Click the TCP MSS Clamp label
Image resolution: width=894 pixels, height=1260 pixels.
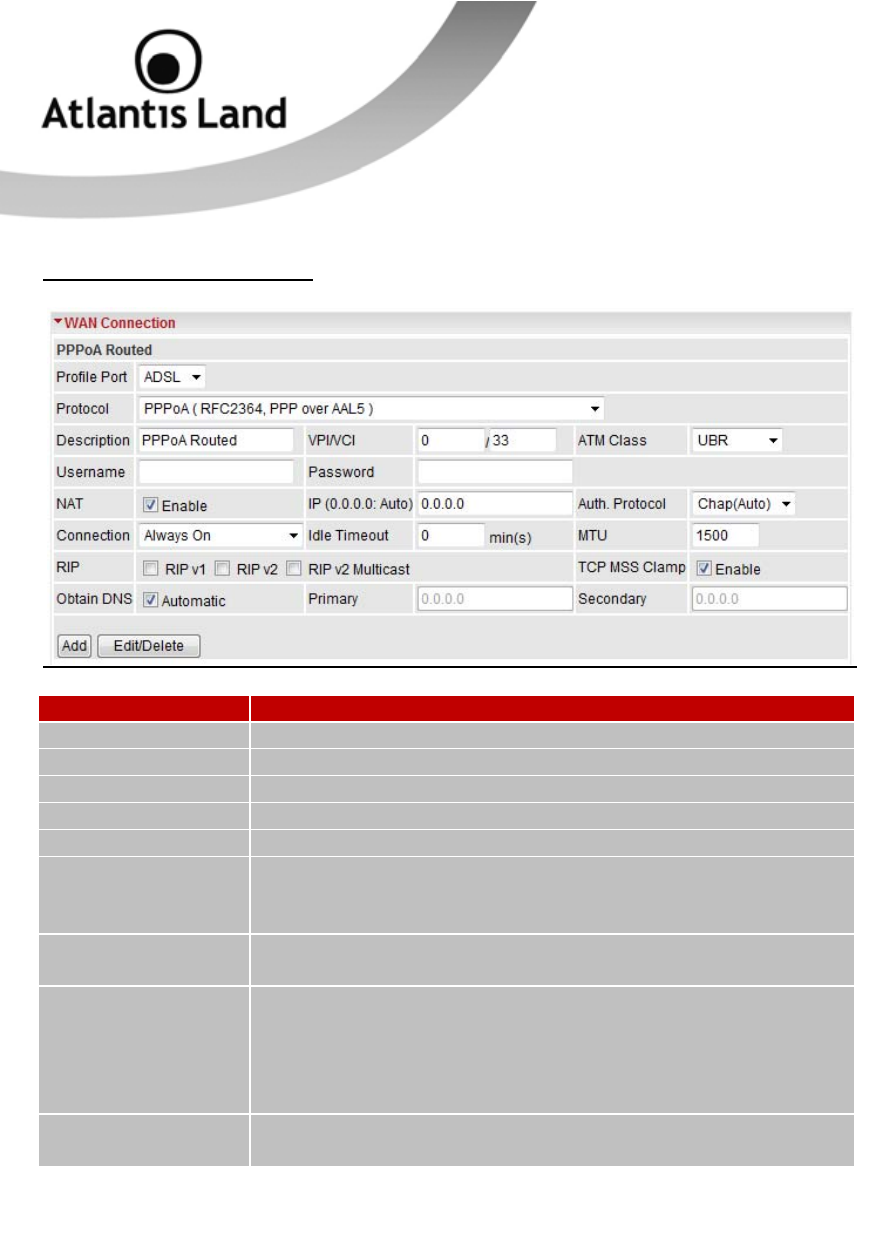tap(632, 567)
